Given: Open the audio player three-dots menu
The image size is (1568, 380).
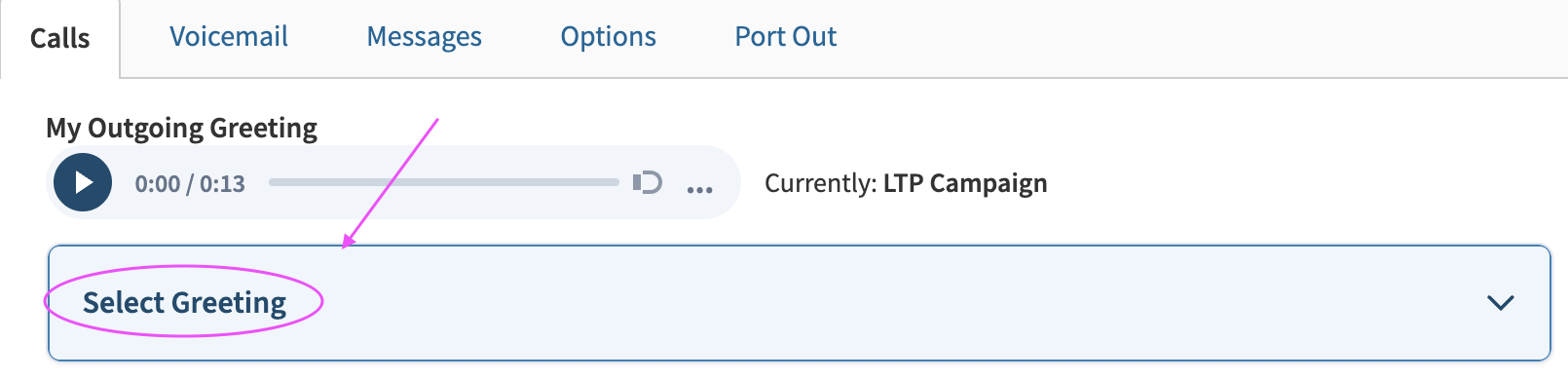Looking at the screenshot, I should (699, 189).
